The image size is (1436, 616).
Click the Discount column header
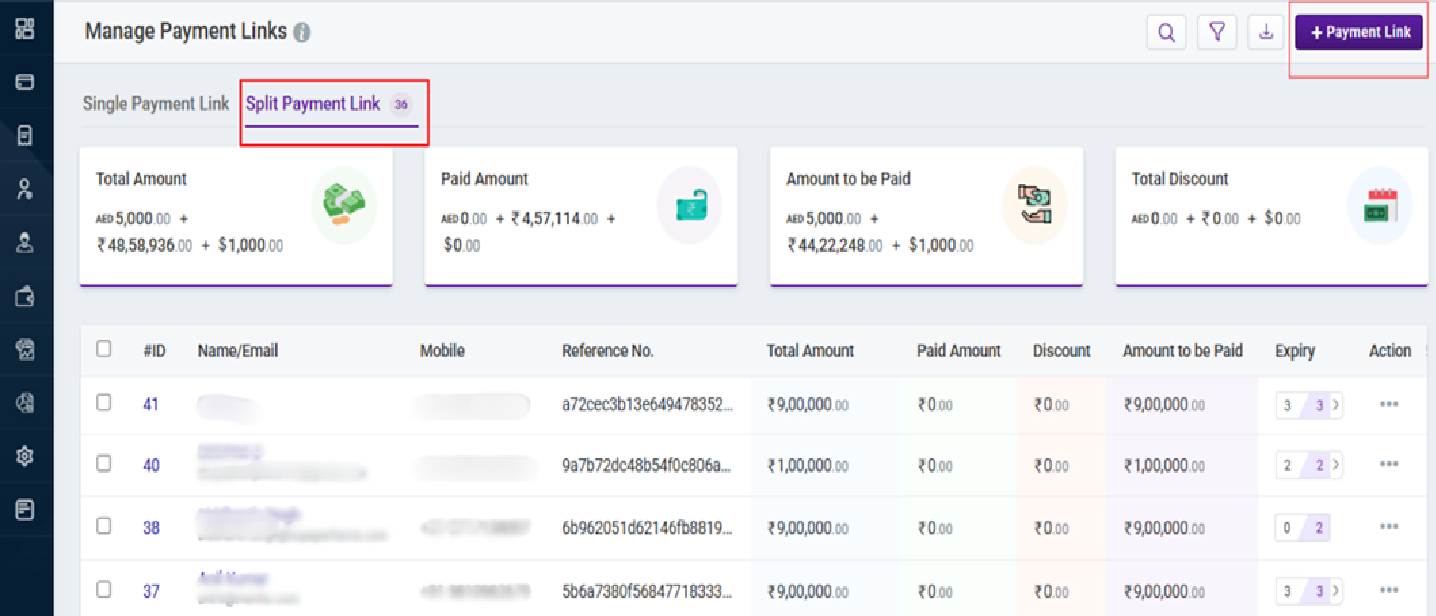tap(1062, 350)
